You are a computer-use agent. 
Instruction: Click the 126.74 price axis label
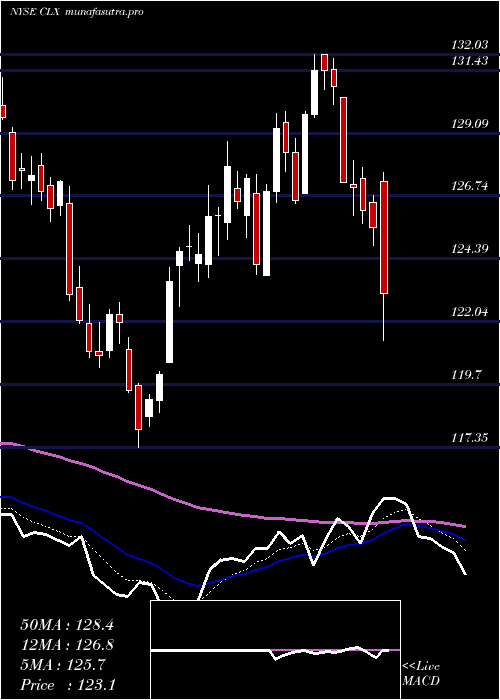click(x=469, y=186)
